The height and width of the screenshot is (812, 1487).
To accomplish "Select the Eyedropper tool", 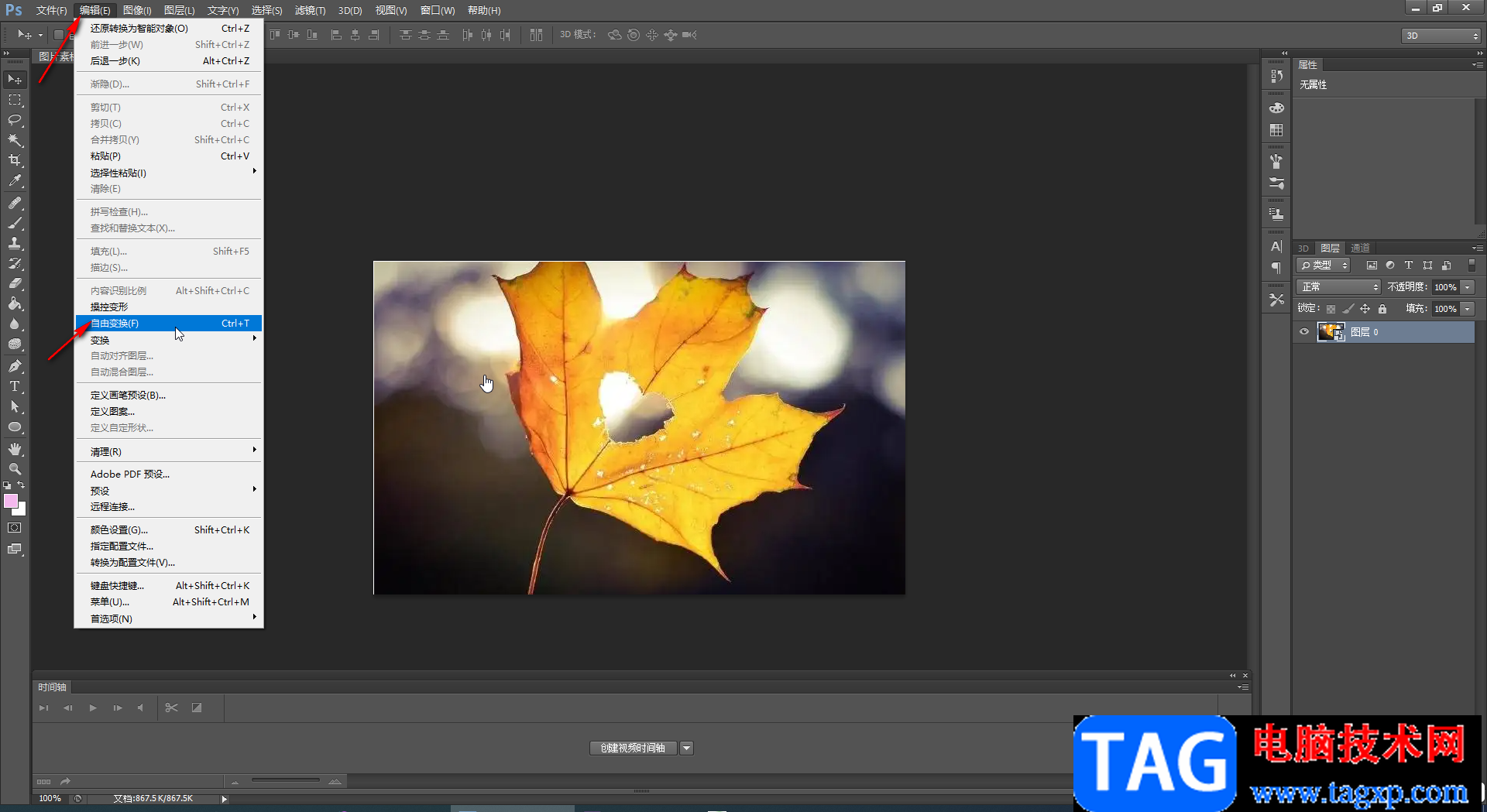I will [15, 181].
